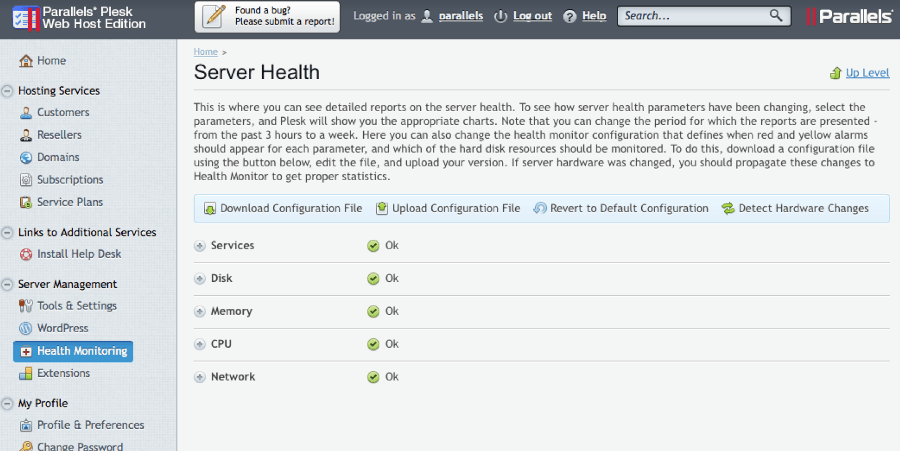Screen dimensions: 900x451
Task: Click the WordPress logo icon
Action: pyautogui.click(x=26, y=328)
